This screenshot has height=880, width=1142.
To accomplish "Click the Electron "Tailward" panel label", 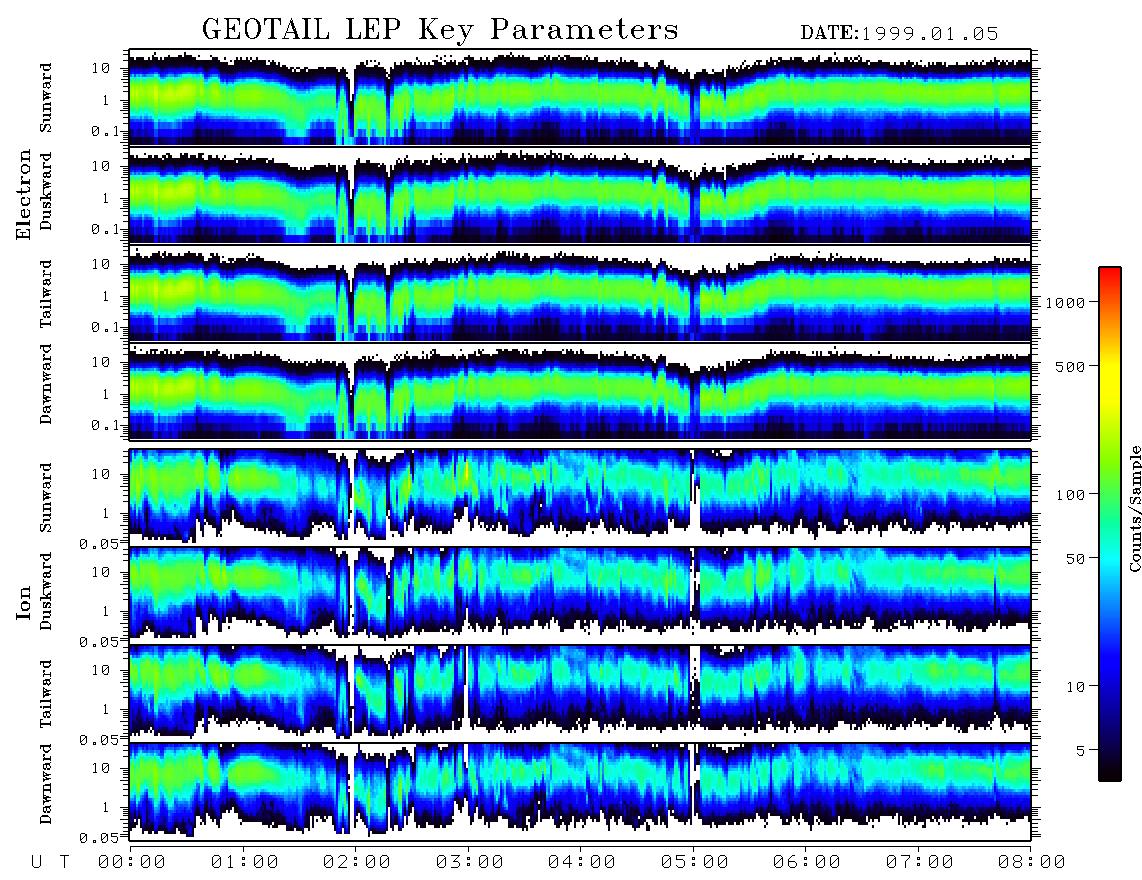I will 46,294.
